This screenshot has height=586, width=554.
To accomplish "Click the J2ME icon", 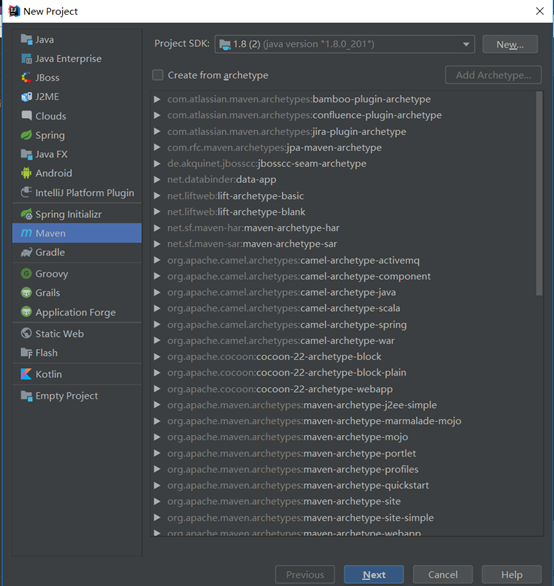I will point(27,97).
